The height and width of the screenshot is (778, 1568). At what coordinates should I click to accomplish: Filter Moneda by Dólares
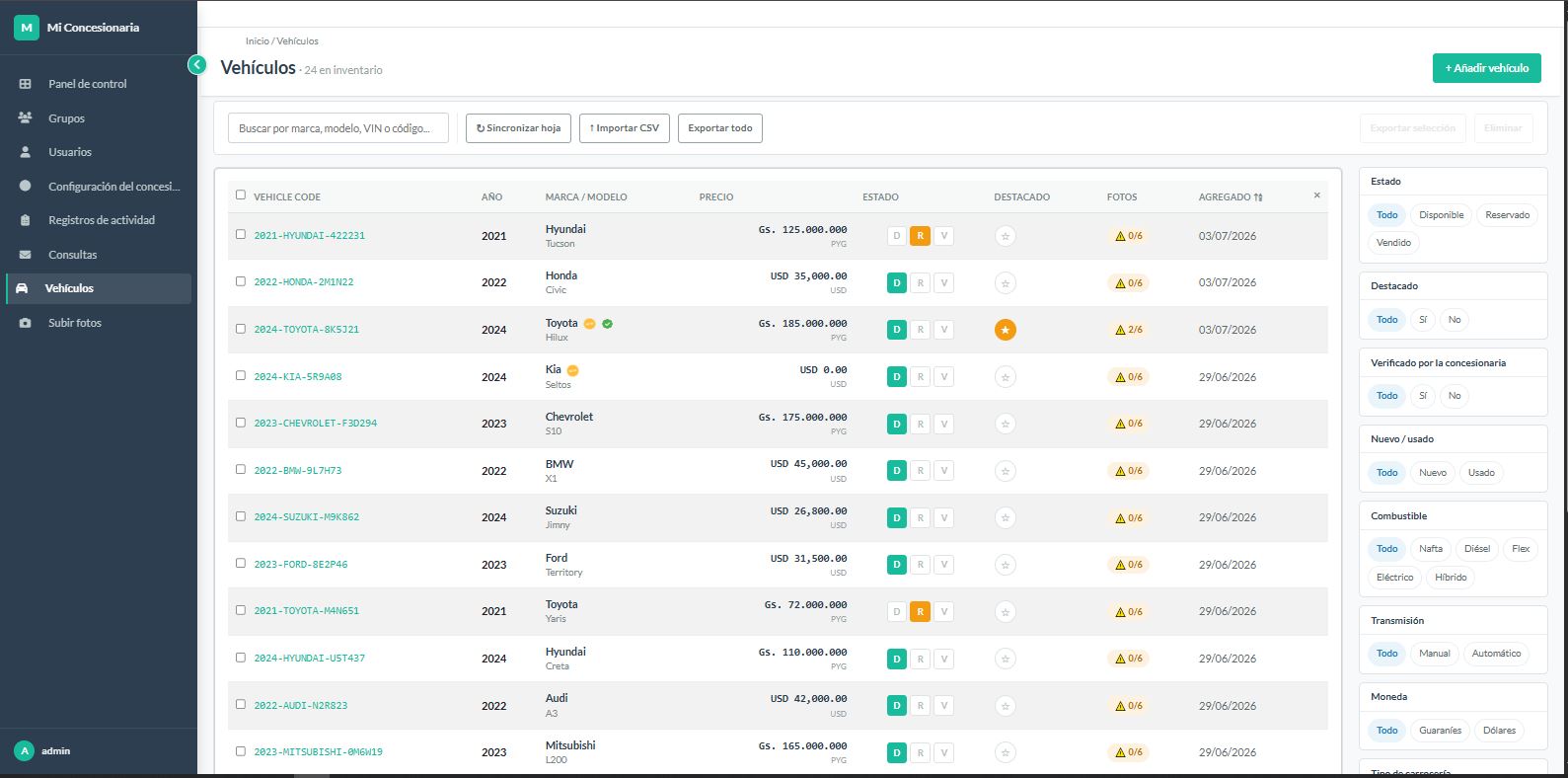point(1499,731)
